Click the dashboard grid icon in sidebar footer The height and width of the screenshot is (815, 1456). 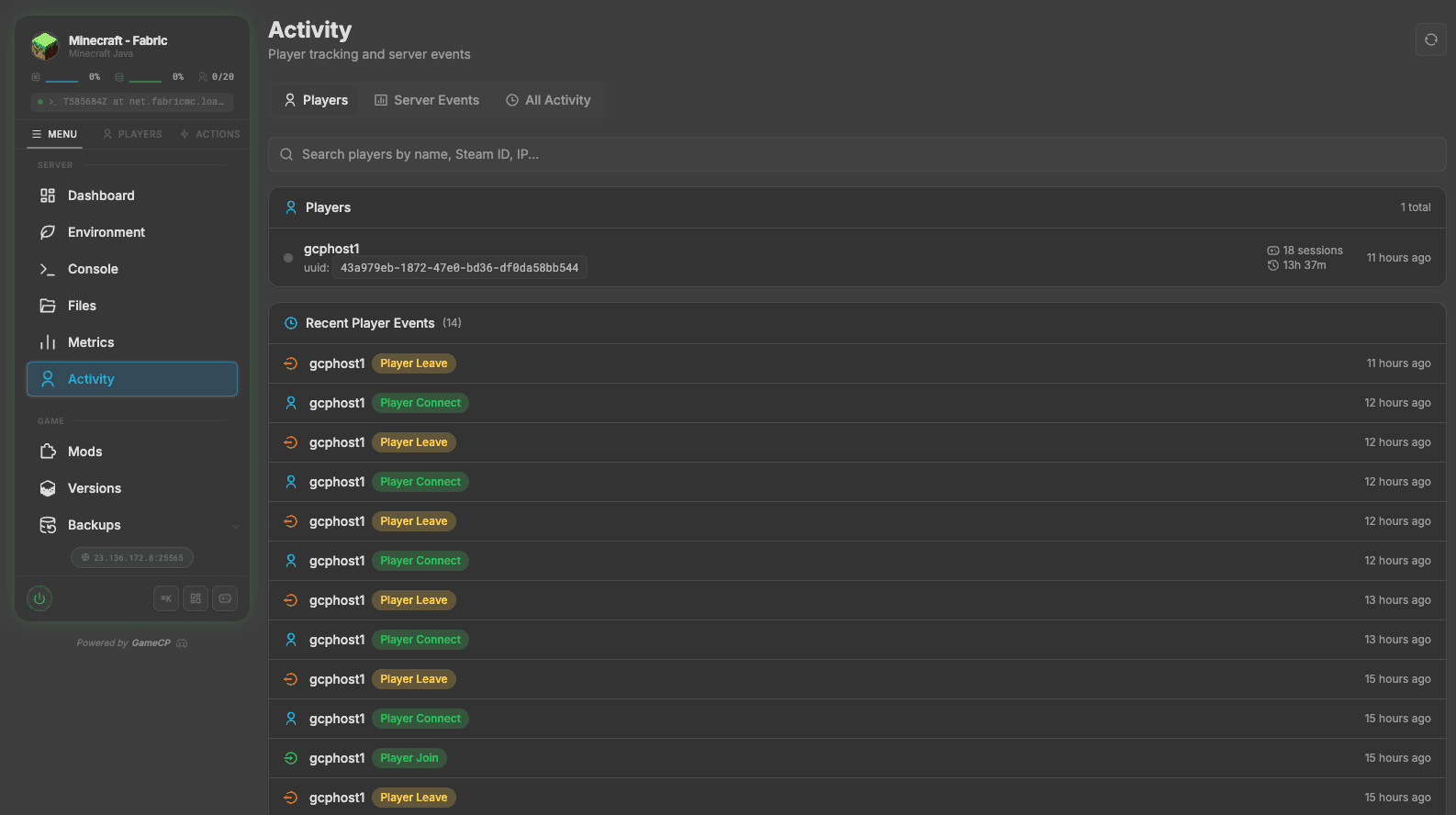click(196, 598)
